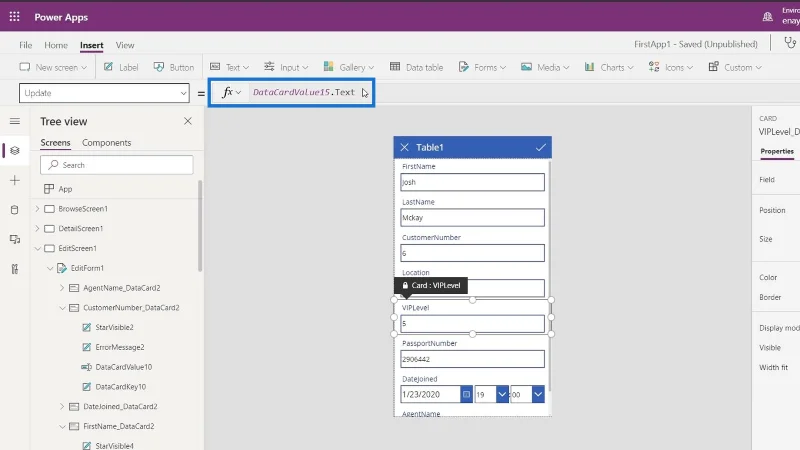This screenshot has width=800, height=450.
Task: Open the View menu tab
Action: pyautogui.click(x=125, y=45)
